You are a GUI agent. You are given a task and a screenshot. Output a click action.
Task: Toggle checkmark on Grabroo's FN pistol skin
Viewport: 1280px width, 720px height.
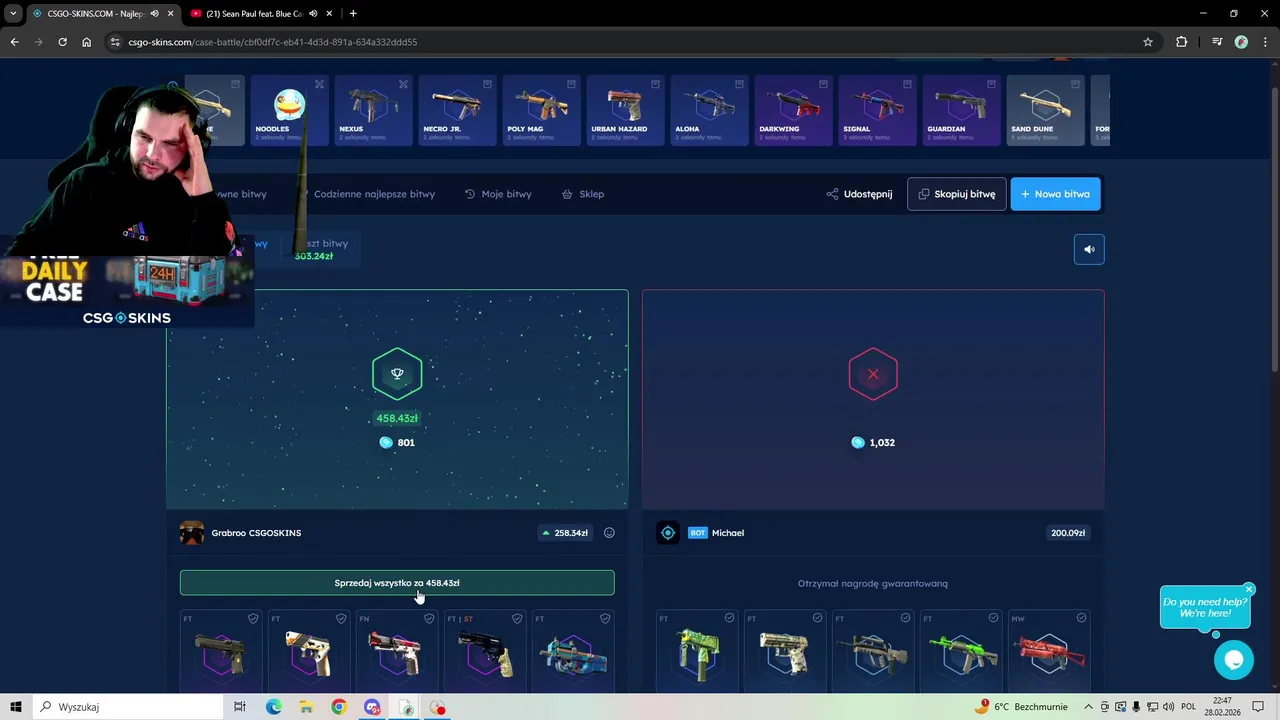pos(429,619)
